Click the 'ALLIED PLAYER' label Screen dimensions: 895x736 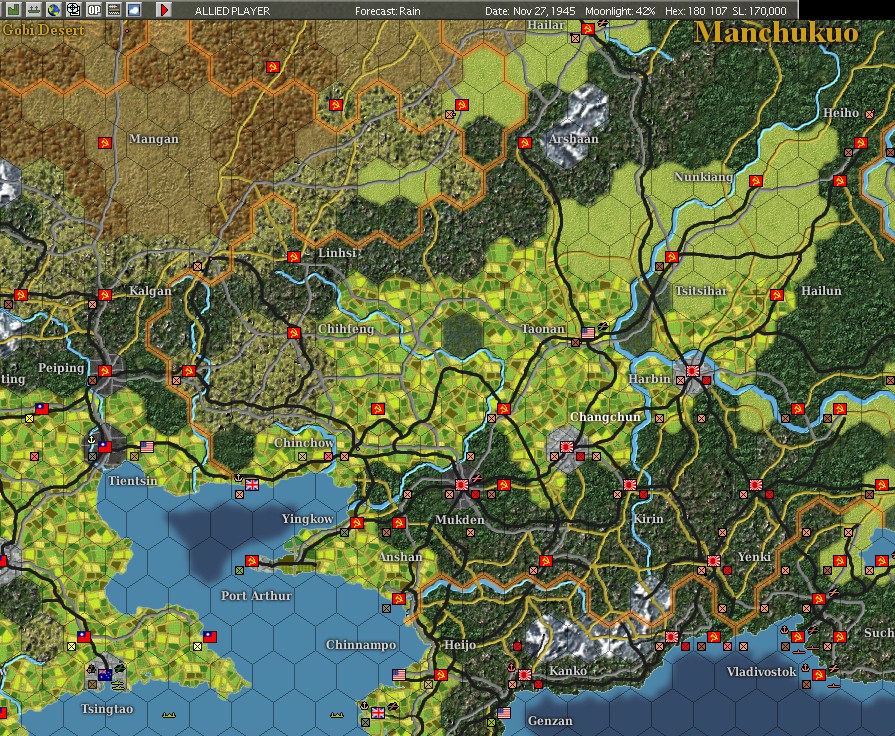click(x=232, y=11)
